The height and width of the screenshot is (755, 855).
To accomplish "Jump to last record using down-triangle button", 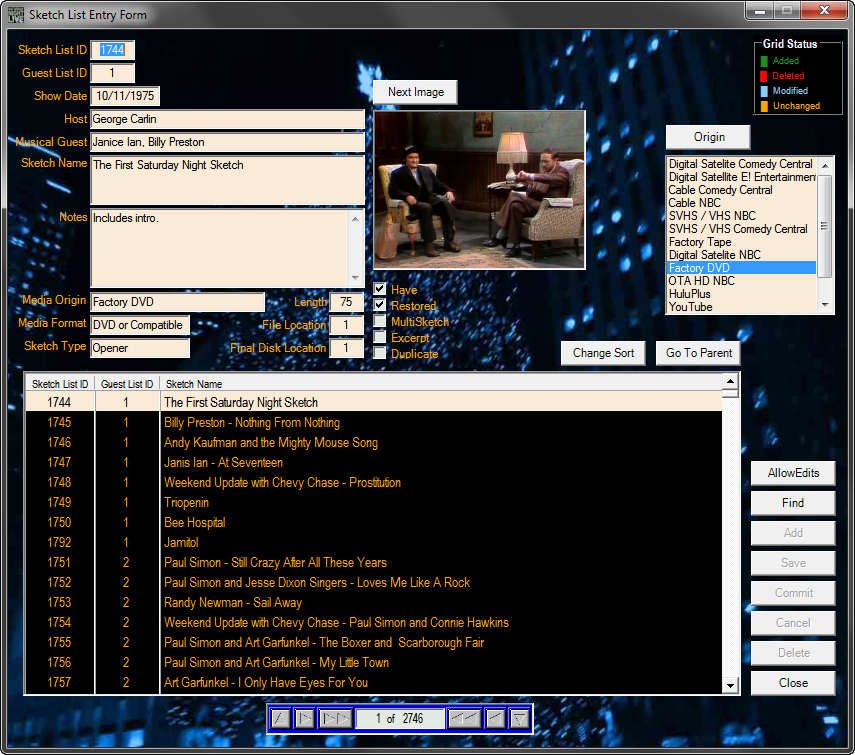I will 519,718.
